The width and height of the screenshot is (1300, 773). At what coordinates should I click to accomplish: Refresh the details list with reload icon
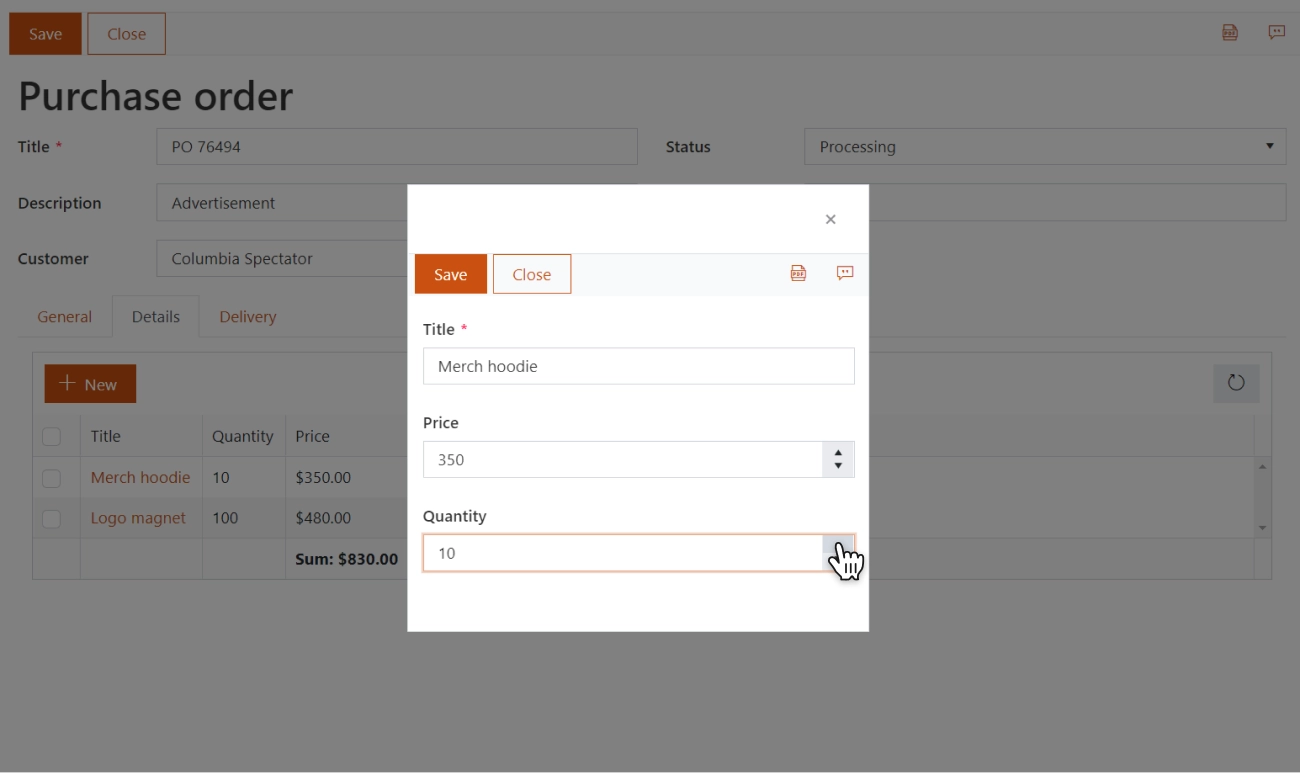[1236, 383]
